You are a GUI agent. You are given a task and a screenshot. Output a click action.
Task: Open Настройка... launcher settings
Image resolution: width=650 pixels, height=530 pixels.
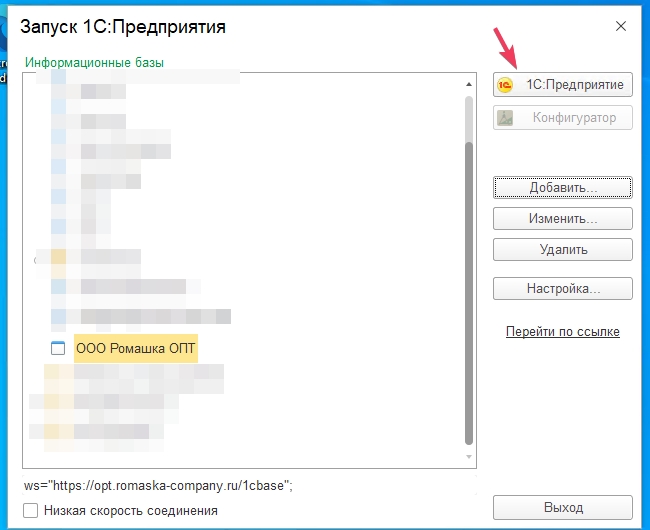[562, 289]
